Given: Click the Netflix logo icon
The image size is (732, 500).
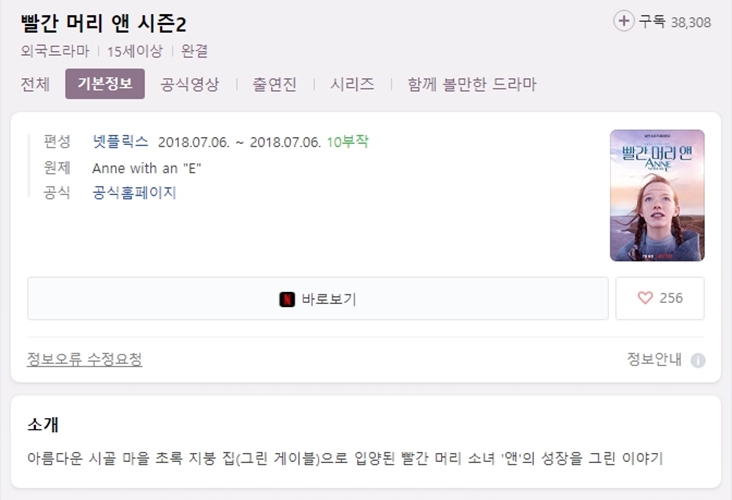Looking at the screenshot, I should (287, 299).
